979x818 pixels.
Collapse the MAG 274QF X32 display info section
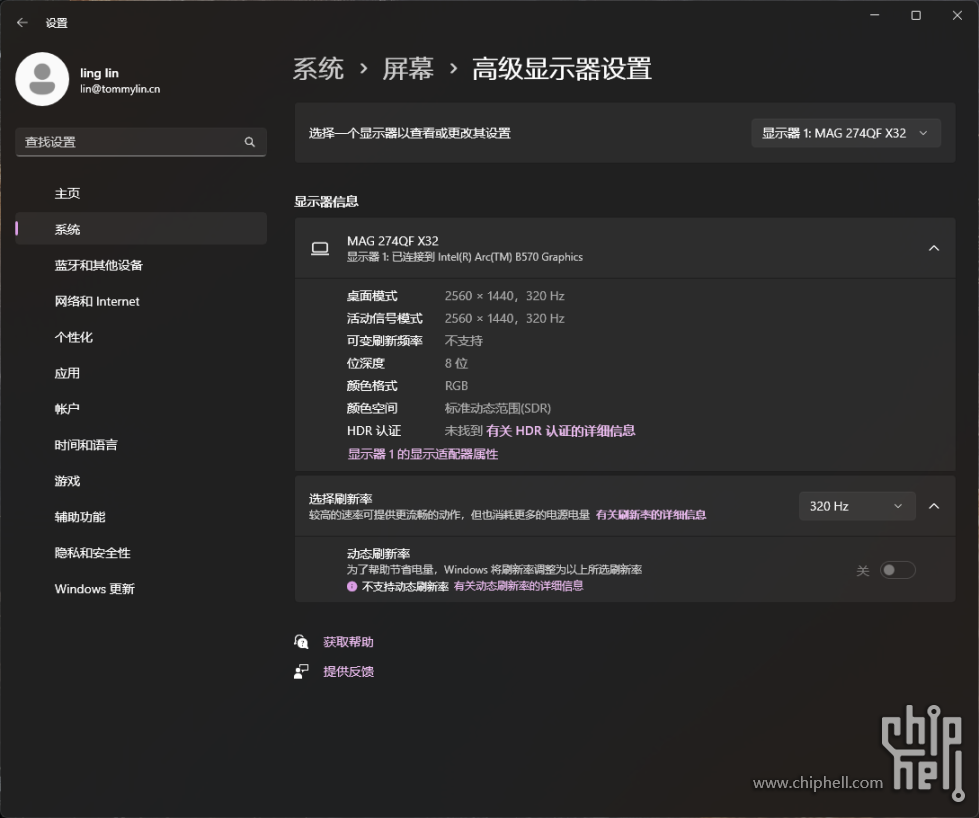pos(934,249)
